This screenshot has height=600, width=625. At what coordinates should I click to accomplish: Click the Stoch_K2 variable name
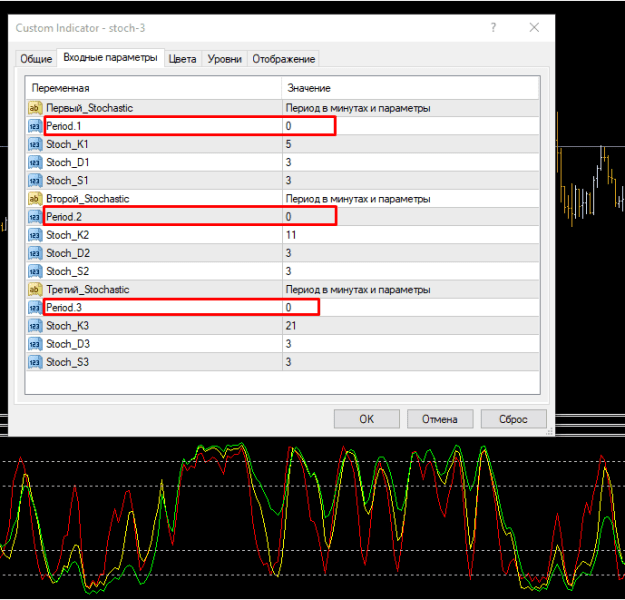pyautogui.click(x=67, y=235)
